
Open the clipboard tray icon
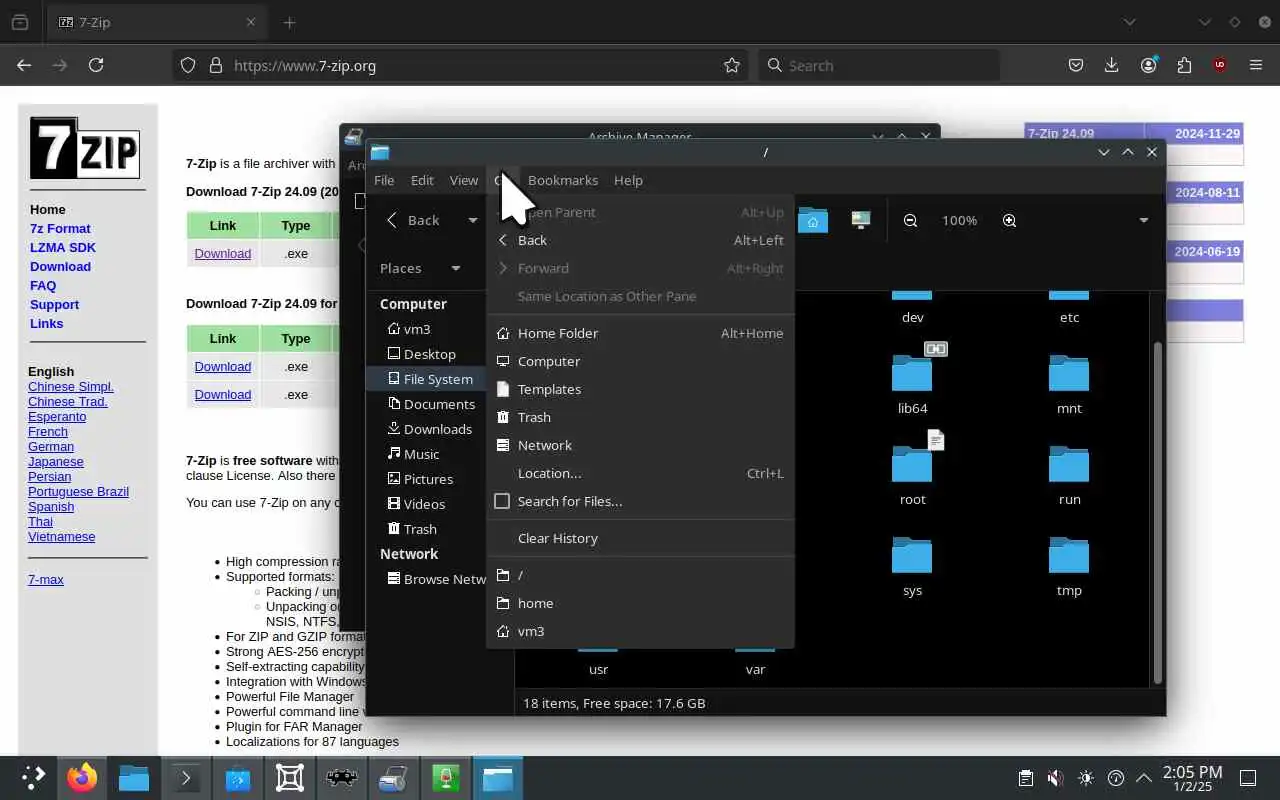[x=1025, y=778]
